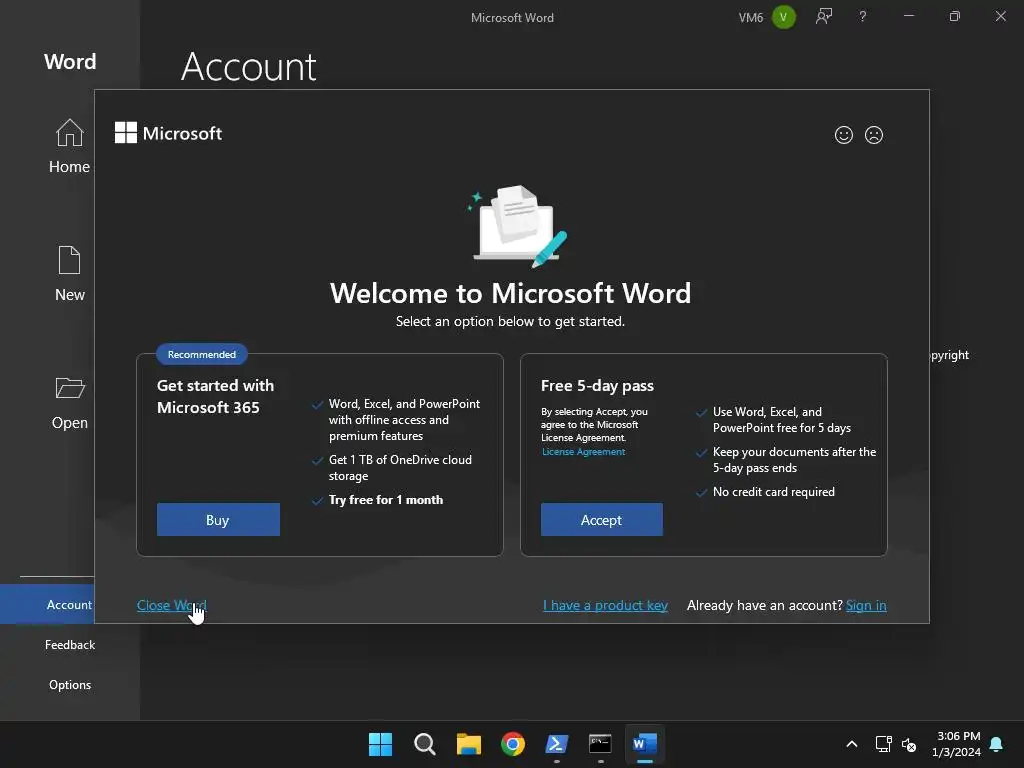Accept the free 5-day pass
The width and height of the screenshot is (1024, 768).
(601, 520)
